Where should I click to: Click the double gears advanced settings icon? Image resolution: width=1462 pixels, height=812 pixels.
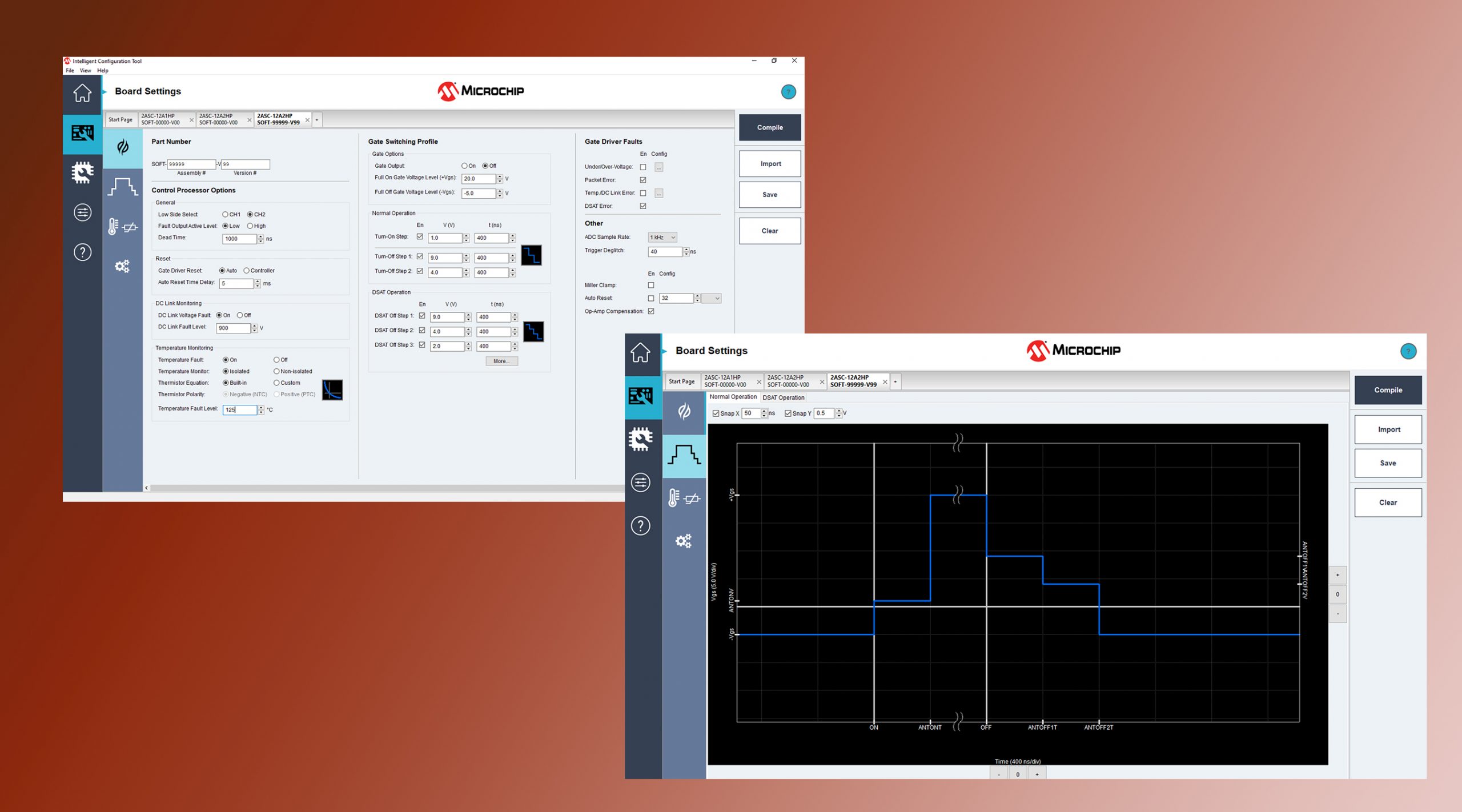[122, 266]
